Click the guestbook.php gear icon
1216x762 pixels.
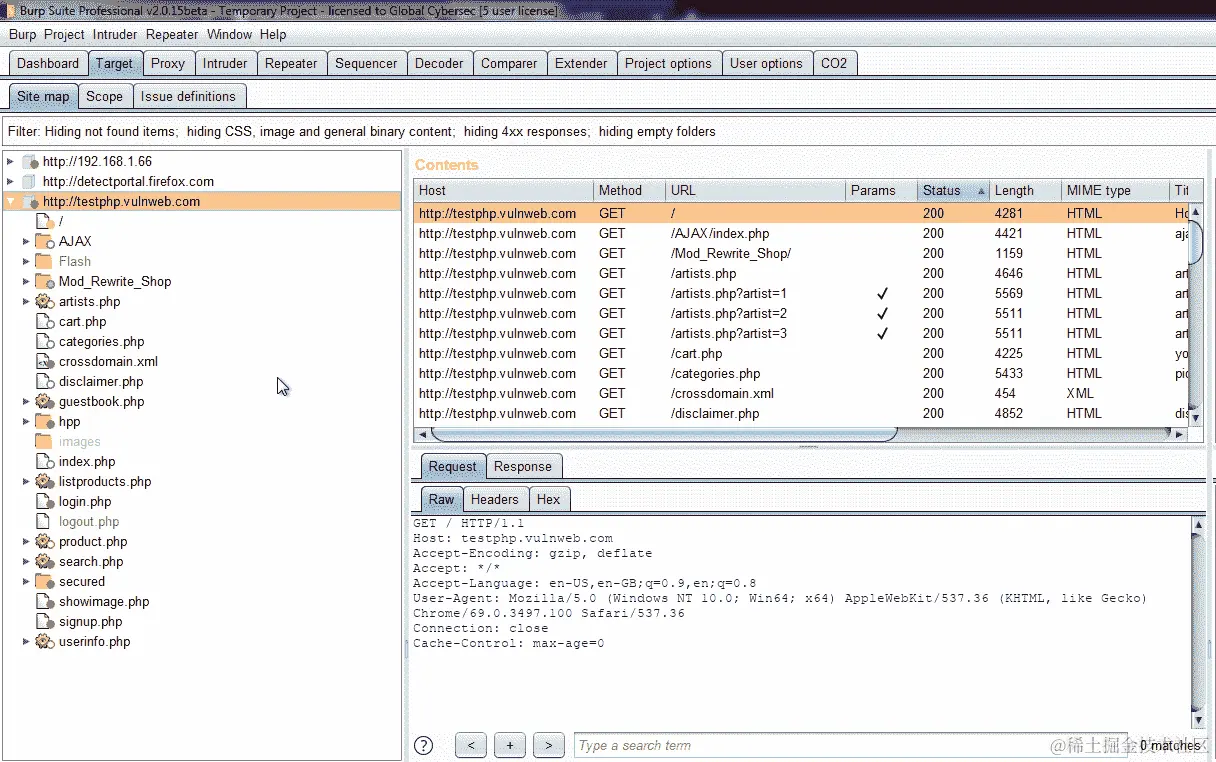(44, 401)
